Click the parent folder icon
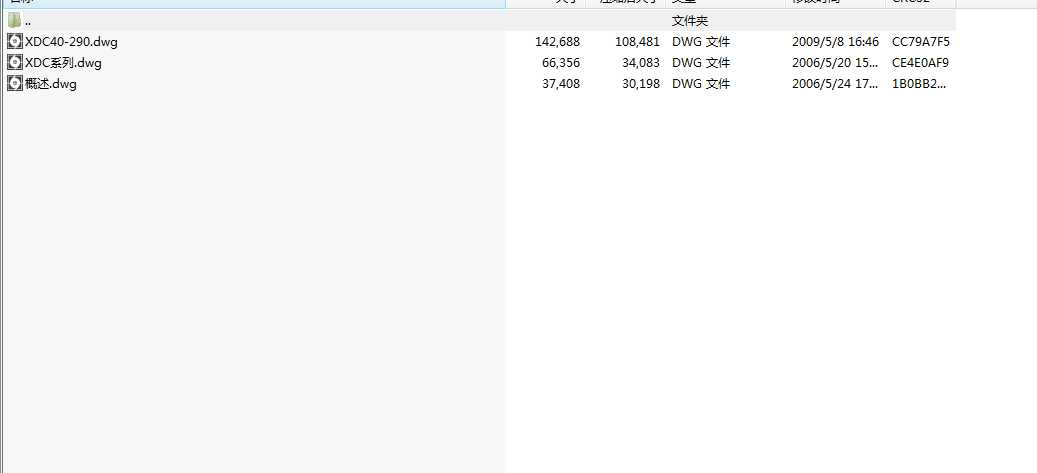1037x473 pixels. 14,21
